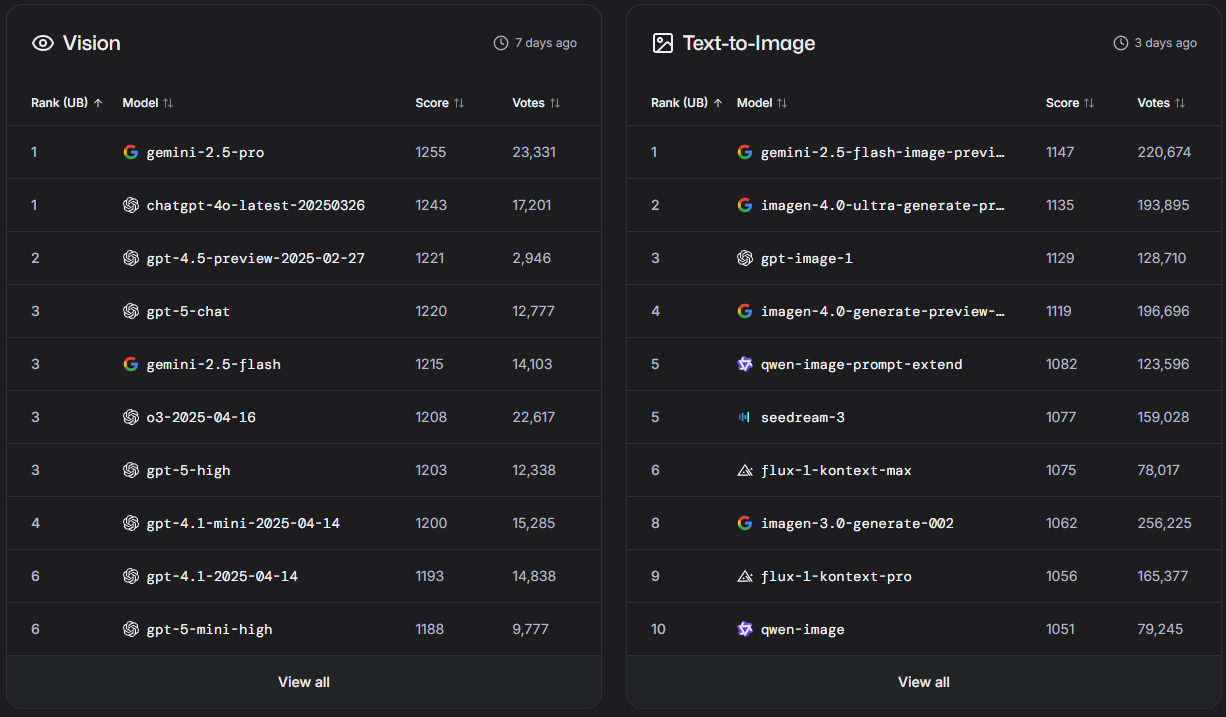Click the OpenAI logo beside gpt-4.1-2025-04-14

130,576
